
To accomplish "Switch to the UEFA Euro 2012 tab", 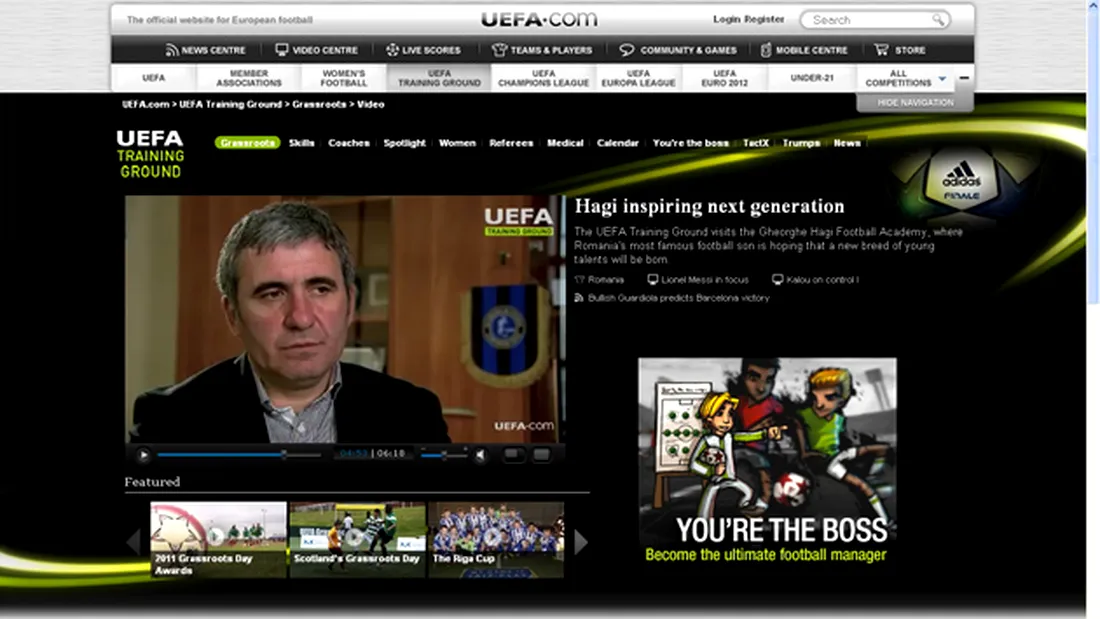I will [x=725, y=78].
